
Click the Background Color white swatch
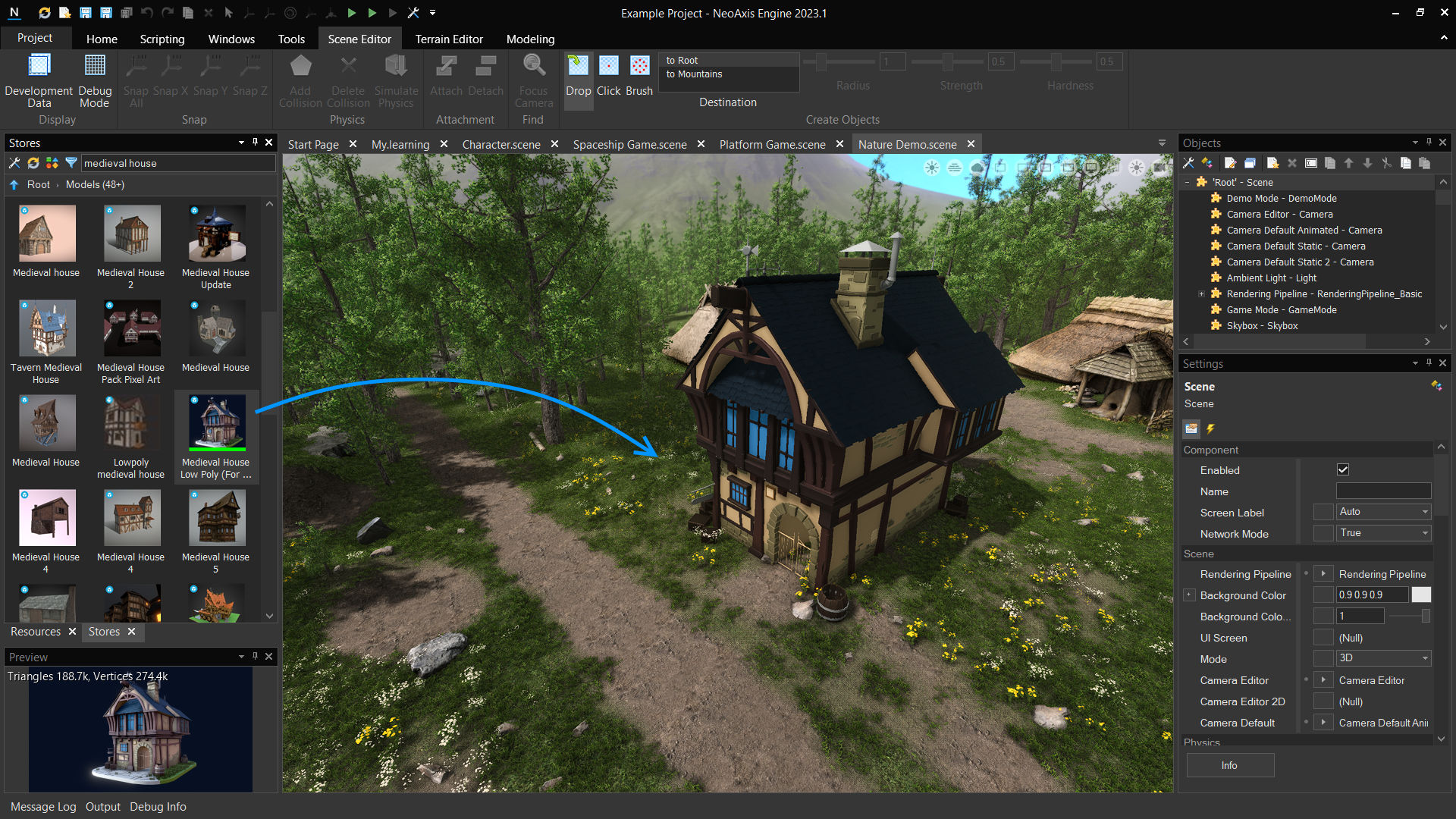pos(1421,595)
